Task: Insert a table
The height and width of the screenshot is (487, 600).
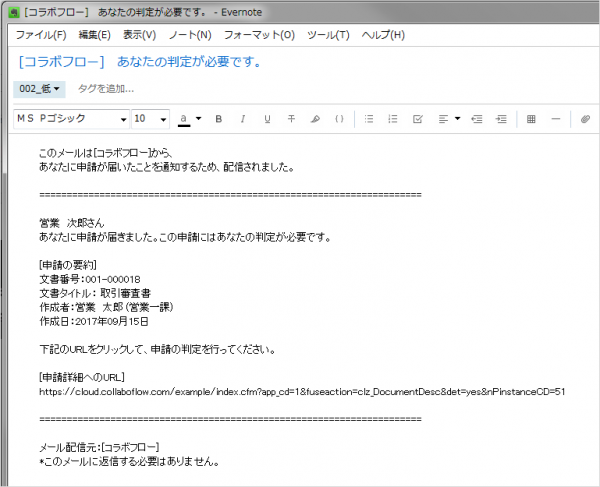Action: [531, 119]
